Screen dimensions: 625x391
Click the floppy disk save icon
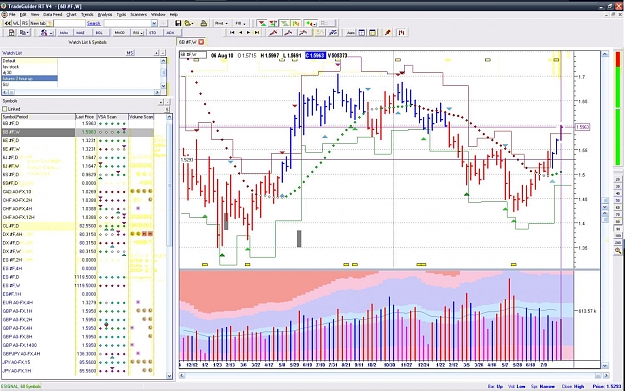(x=178, y=23)
